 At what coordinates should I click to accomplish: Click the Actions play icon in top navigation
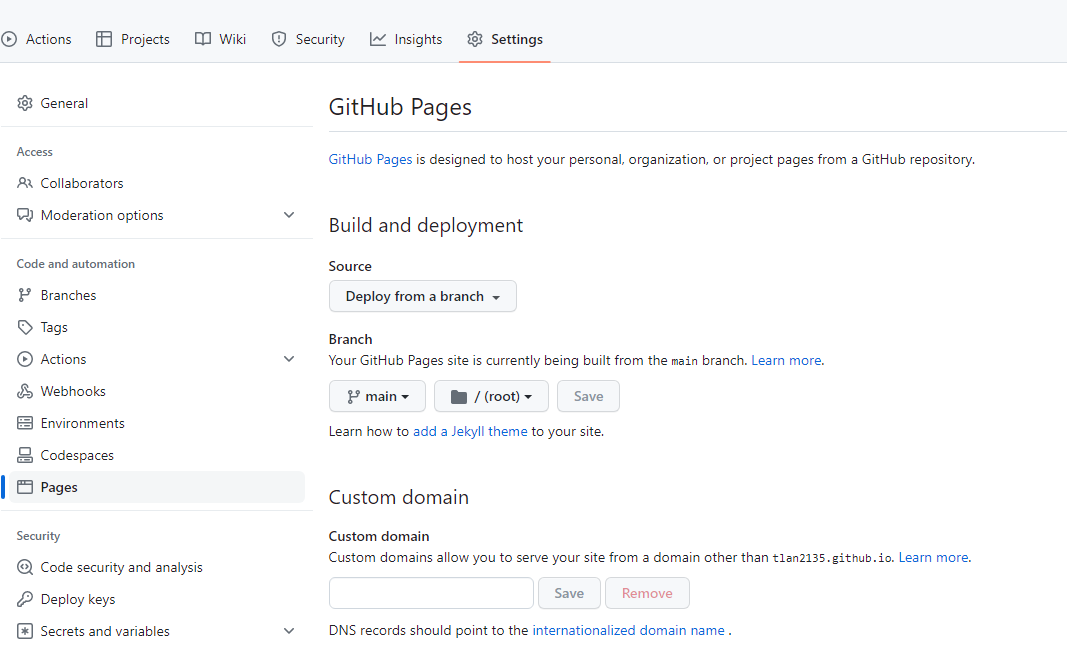coord(9,39)
